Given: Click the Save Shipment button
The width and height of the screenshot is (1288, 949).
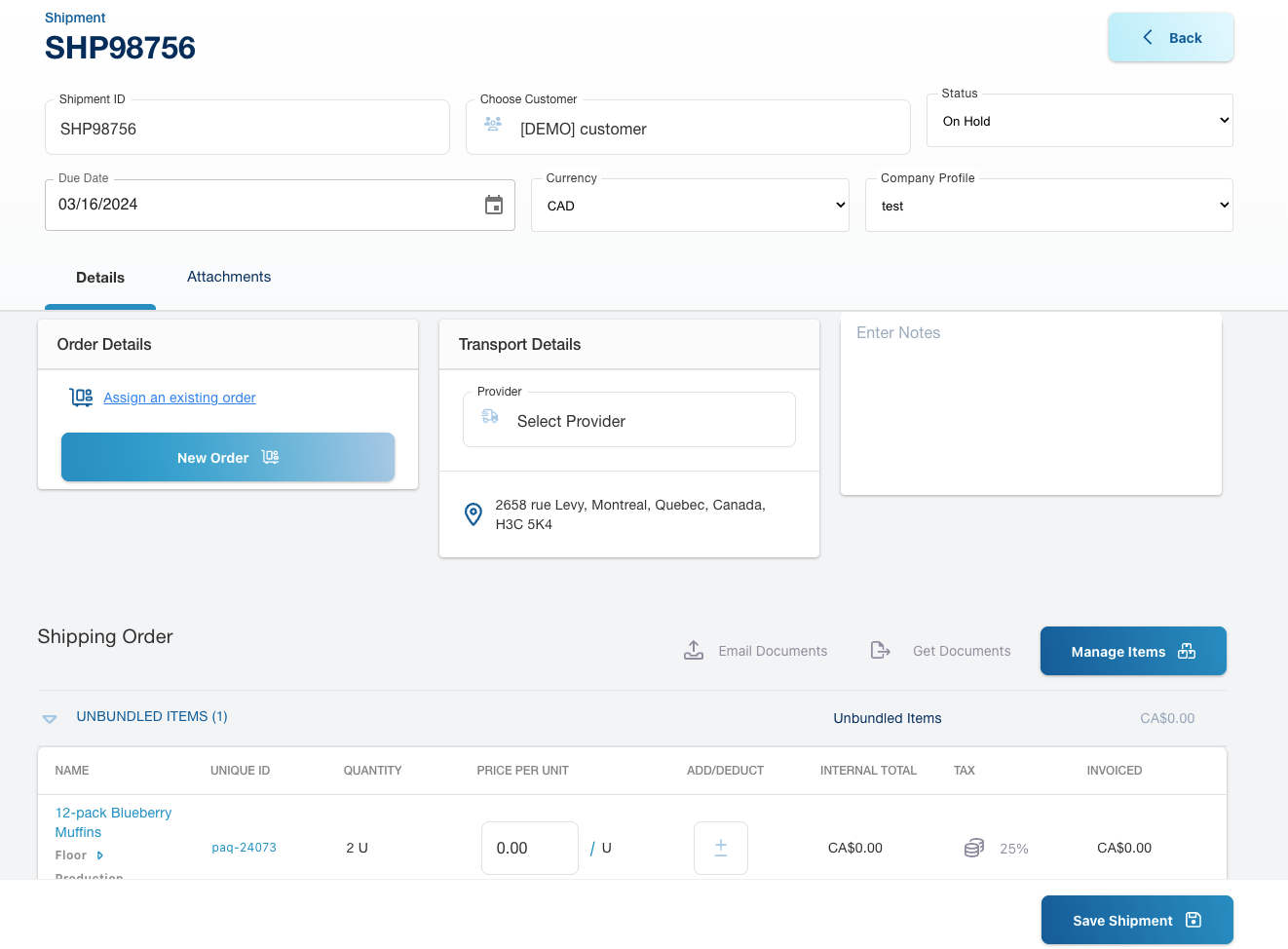Looking at the screenshot, I should 1137,920.
